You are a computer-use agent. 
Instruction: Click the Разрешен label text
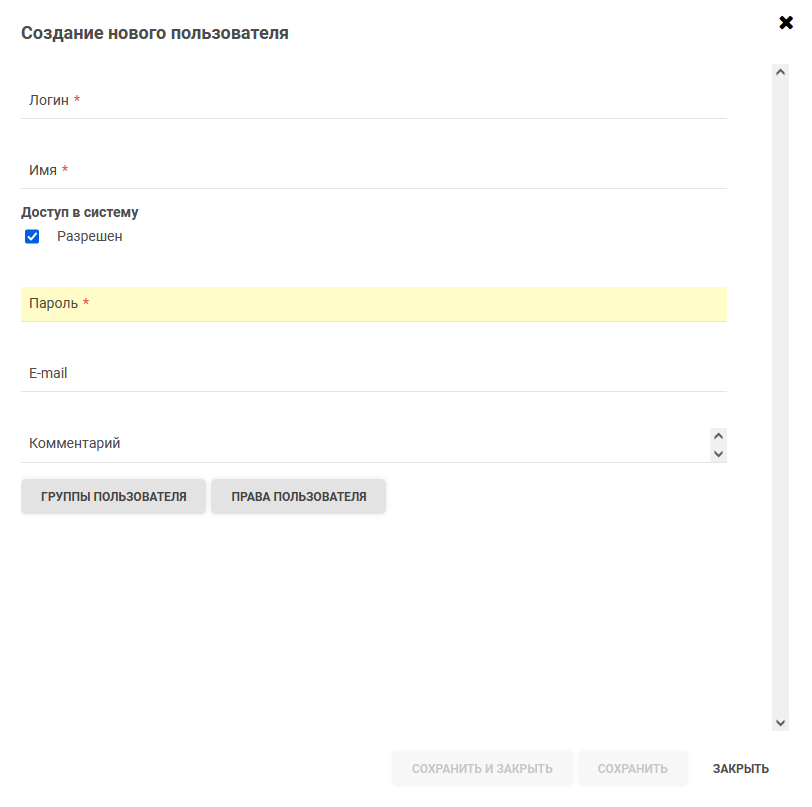89,237
